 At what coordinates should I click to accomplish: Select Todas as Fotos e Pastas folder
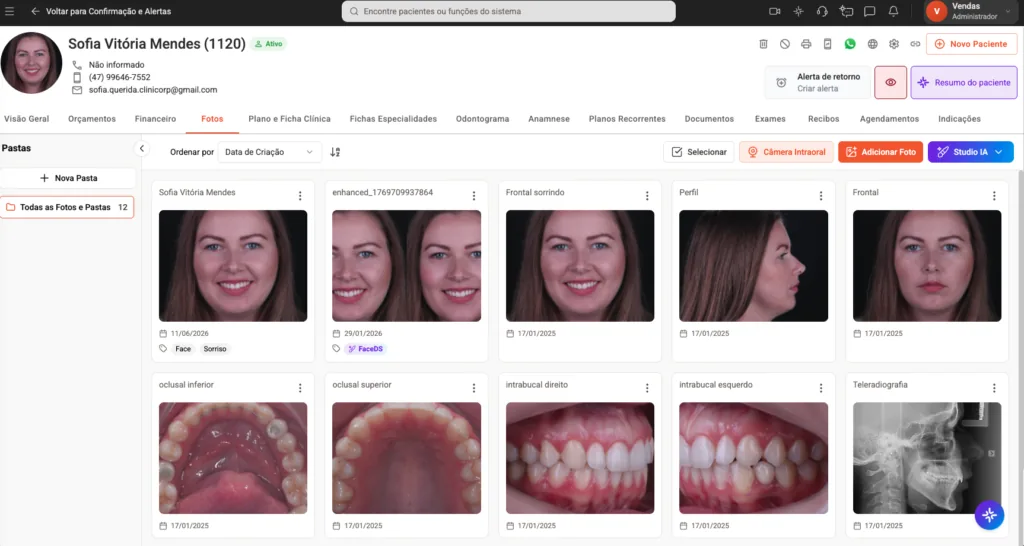coord(67,207)
